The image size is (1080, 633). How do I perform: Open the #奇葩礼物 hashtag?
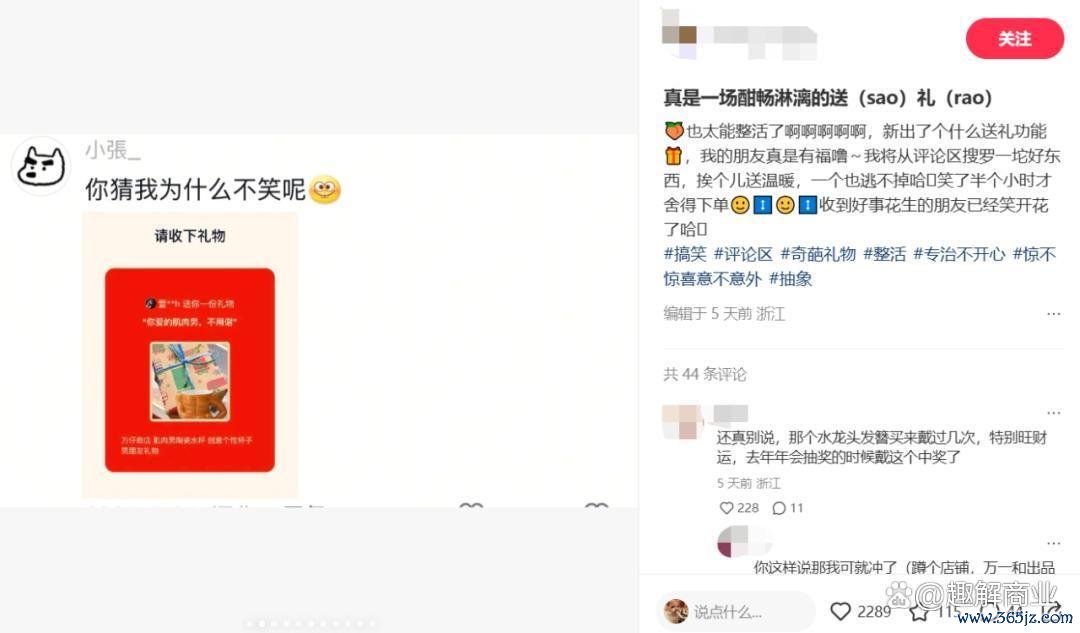tap(818, 254)
